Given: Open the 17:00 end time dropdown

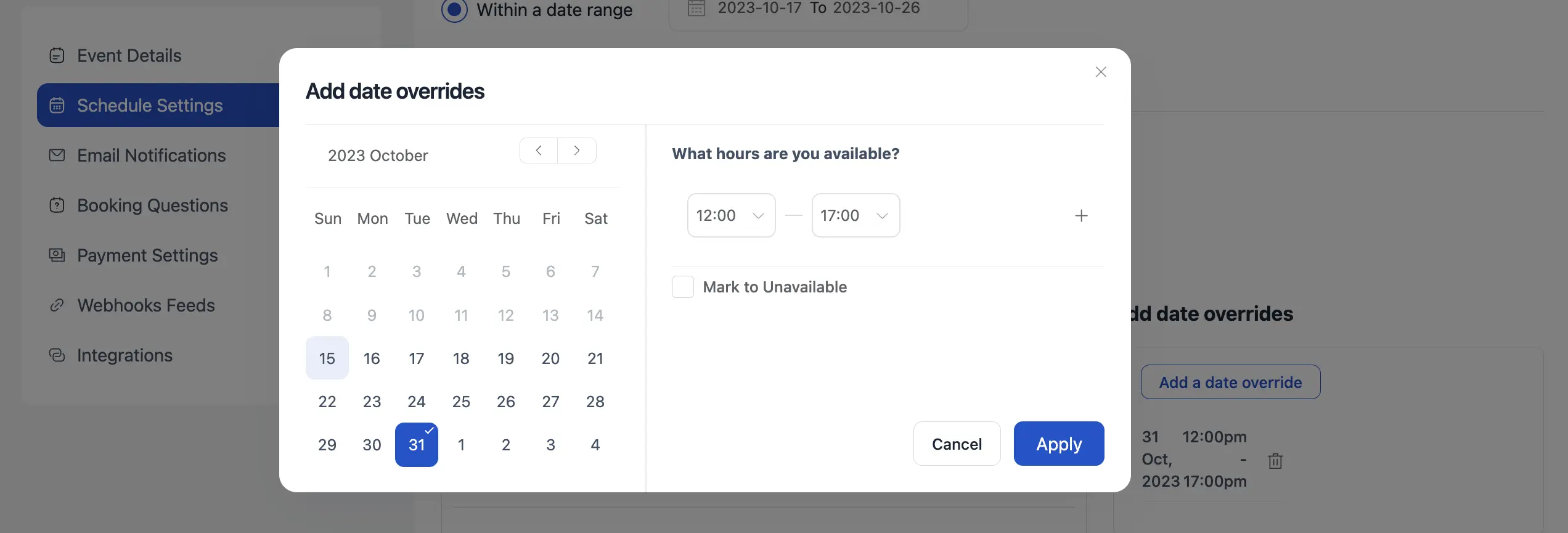Looking at the screenshot, I should click(x=855, y=215).
